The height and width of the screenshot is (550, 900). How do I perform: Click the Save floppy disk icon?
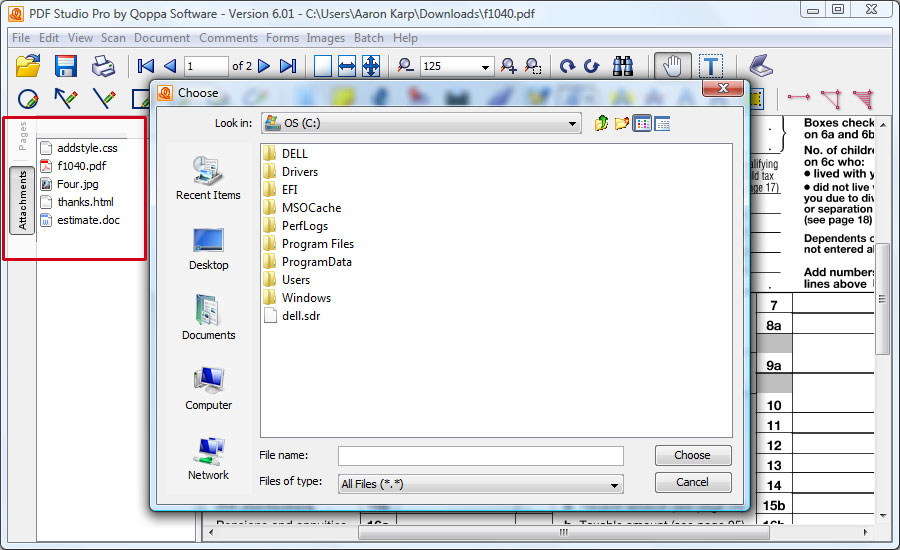pyautogui.click(x=65, y=66)
